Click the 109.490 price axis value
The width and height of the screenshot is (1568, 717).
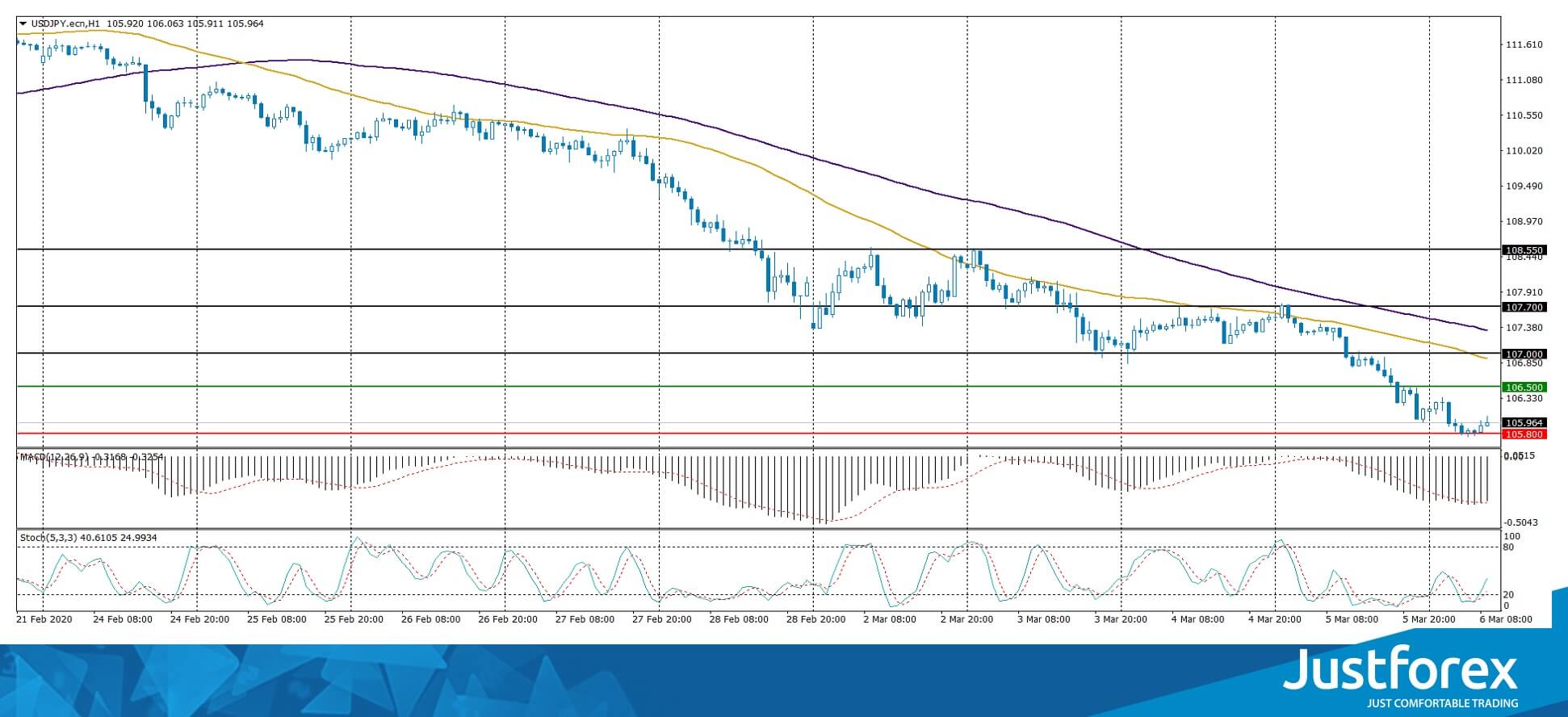1525,186
